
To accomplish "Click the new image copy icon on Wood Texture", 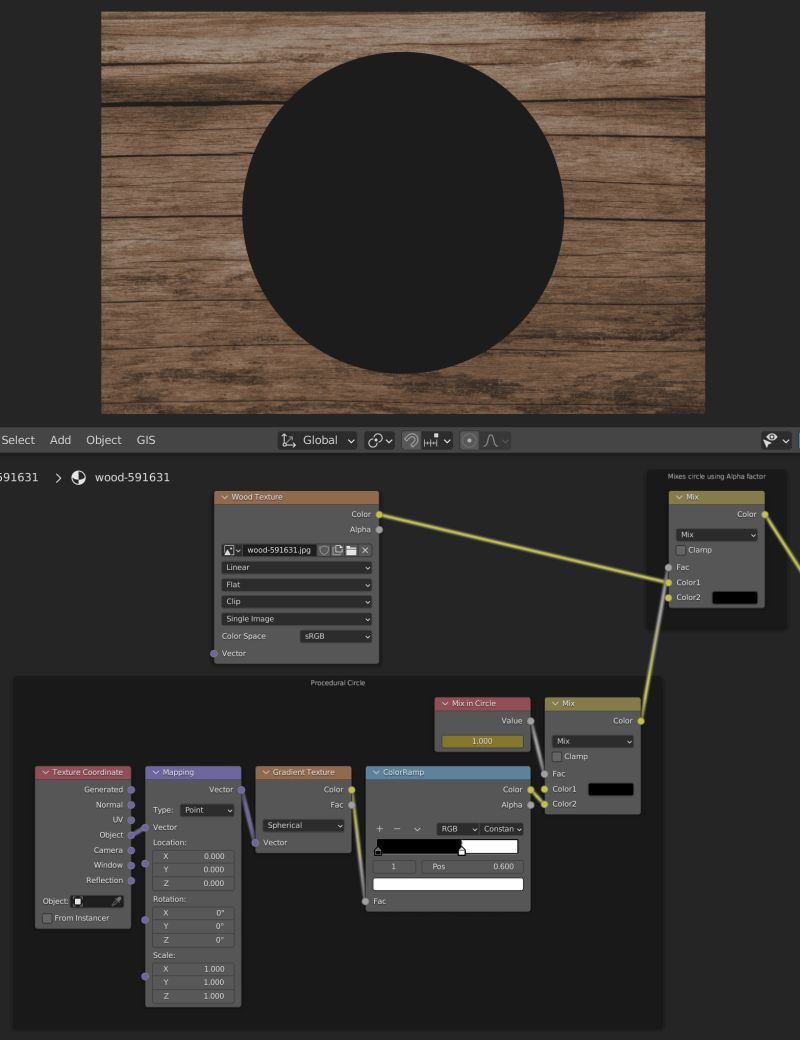I will click(338, 550).
